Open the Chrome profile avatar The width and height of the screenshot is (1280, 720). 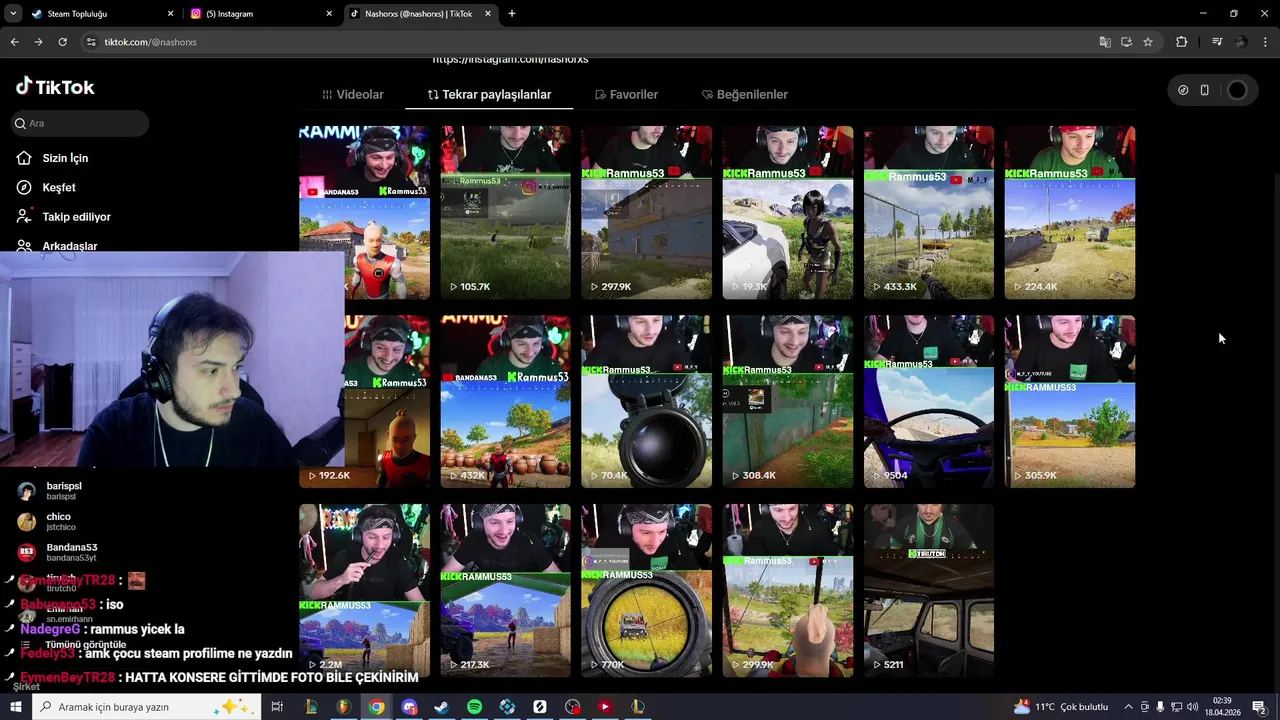[x=1241, y=42]
